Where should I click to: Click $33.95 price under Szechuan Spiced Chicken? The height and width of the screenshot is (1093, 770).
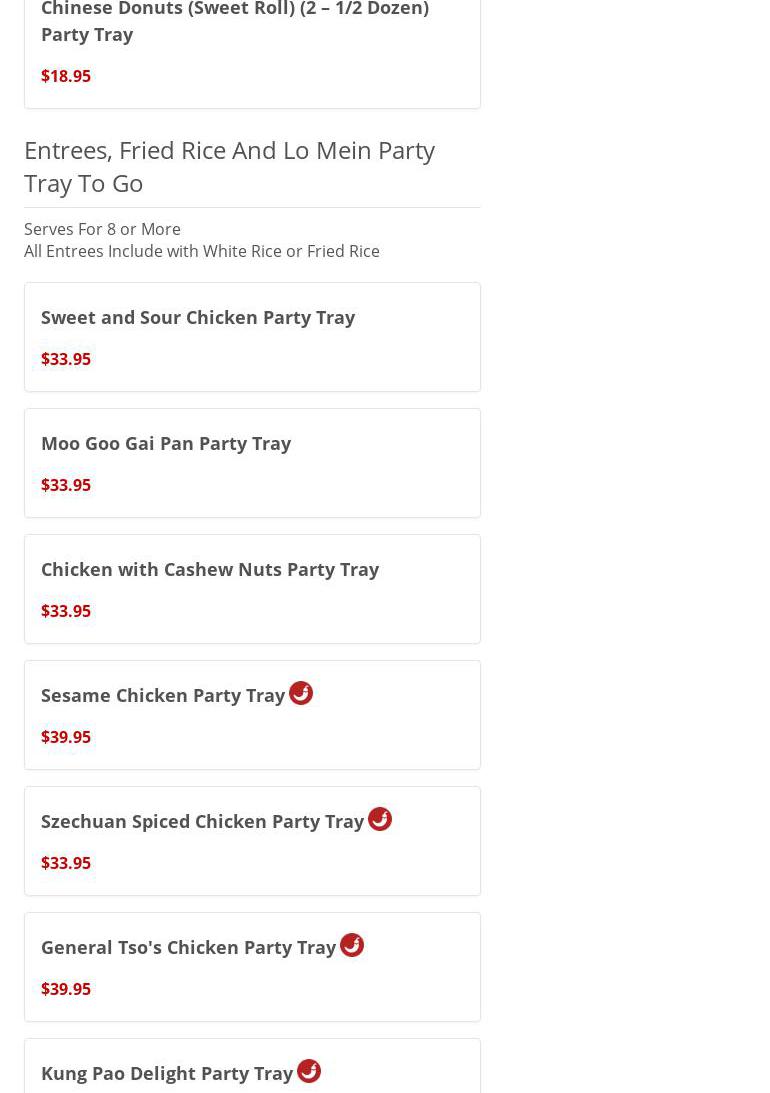pyautogui.click(x=66, y=863)
